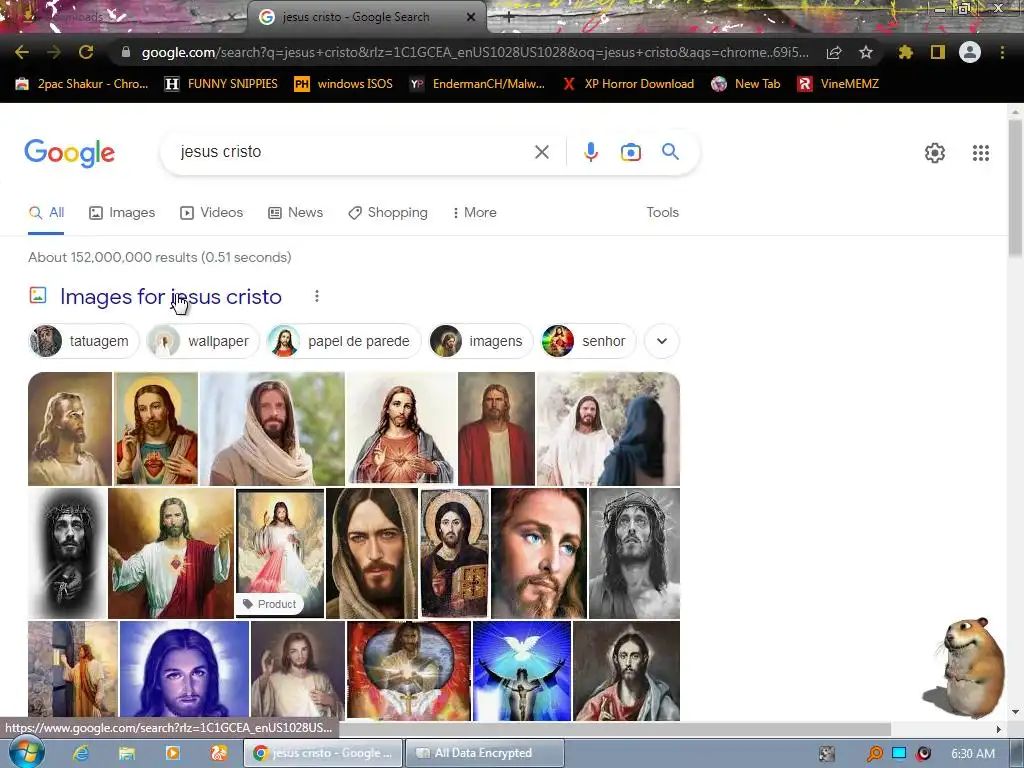Click the blue monitor icon in system tray
The image size is (1024, 768).
pyautogui.click(x=899, y=753)
